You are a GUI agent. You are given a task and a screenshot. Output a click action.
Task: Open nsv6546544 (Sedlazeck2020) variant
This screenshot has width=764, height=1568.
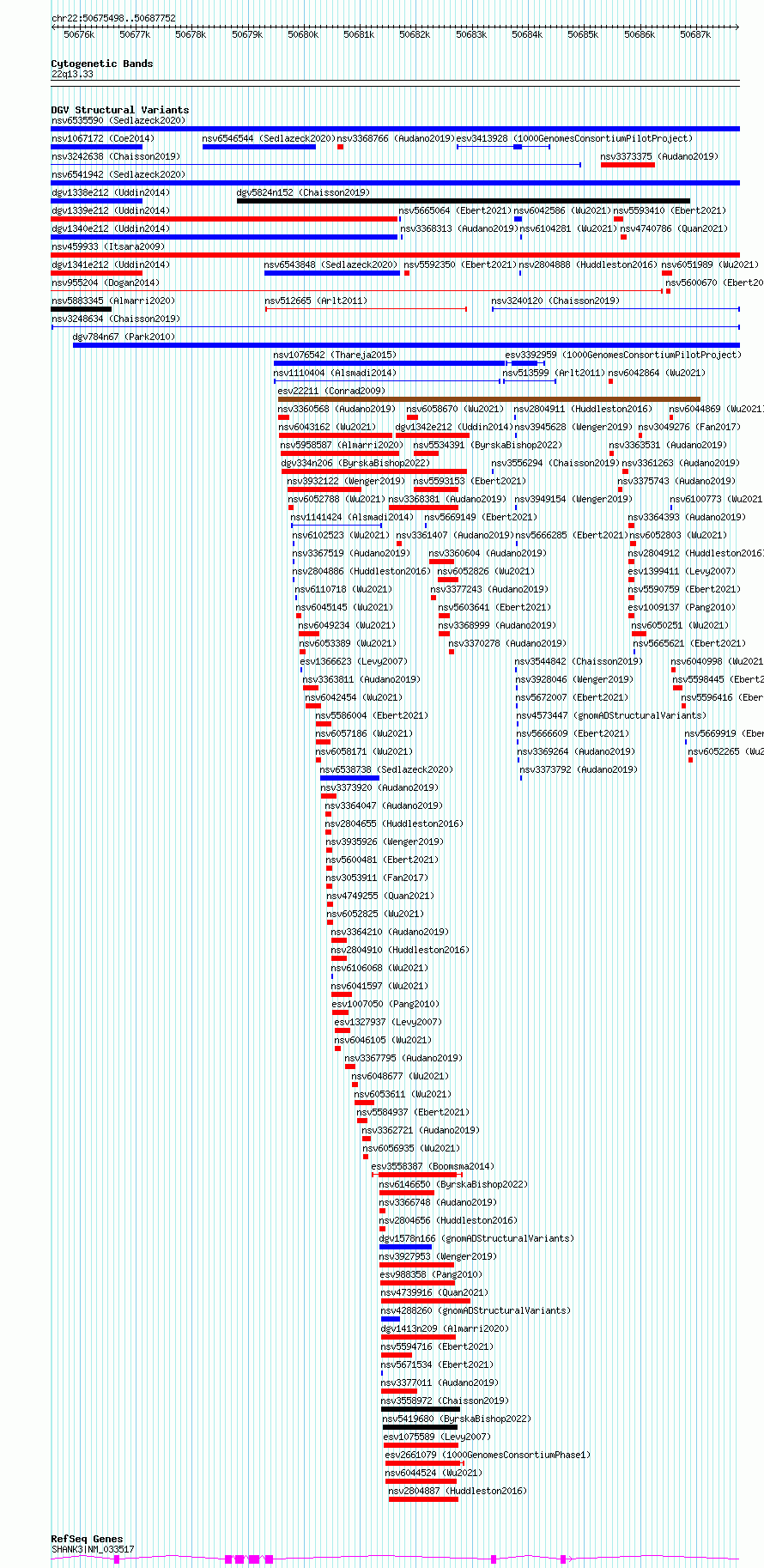pyautogui.click(x=269, y=138)
